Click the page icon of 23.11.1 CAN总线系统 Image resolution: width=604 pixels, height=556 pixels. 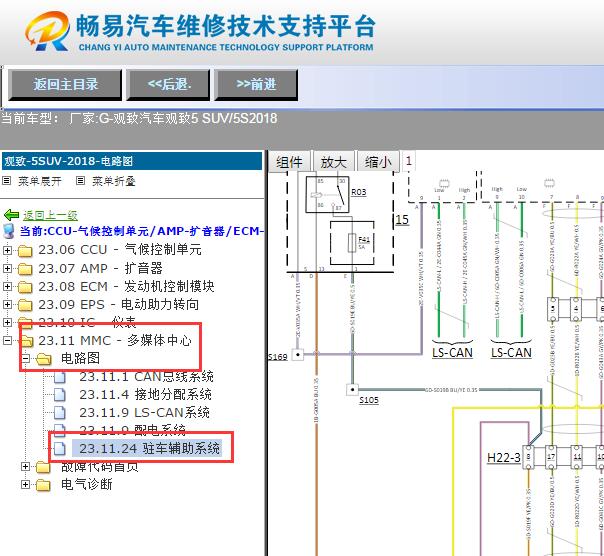tap(60, 377)
